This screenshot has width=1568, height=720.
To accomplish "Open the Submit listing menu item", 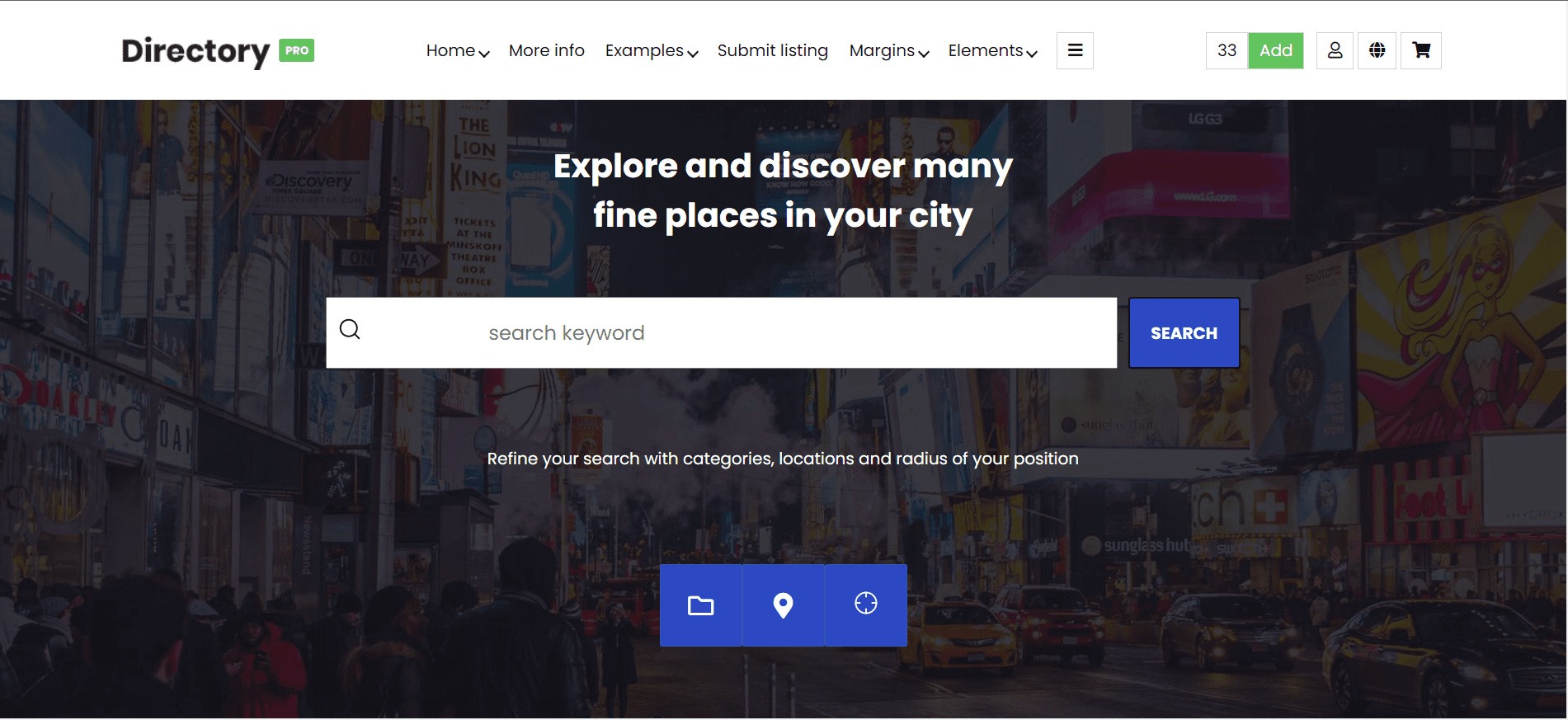I will click(772, 51).
